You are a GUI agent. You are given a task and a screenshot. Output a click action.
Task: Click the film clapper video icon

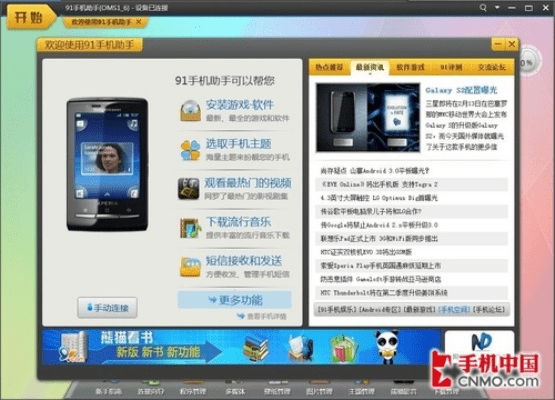click(x=188, y=189)
